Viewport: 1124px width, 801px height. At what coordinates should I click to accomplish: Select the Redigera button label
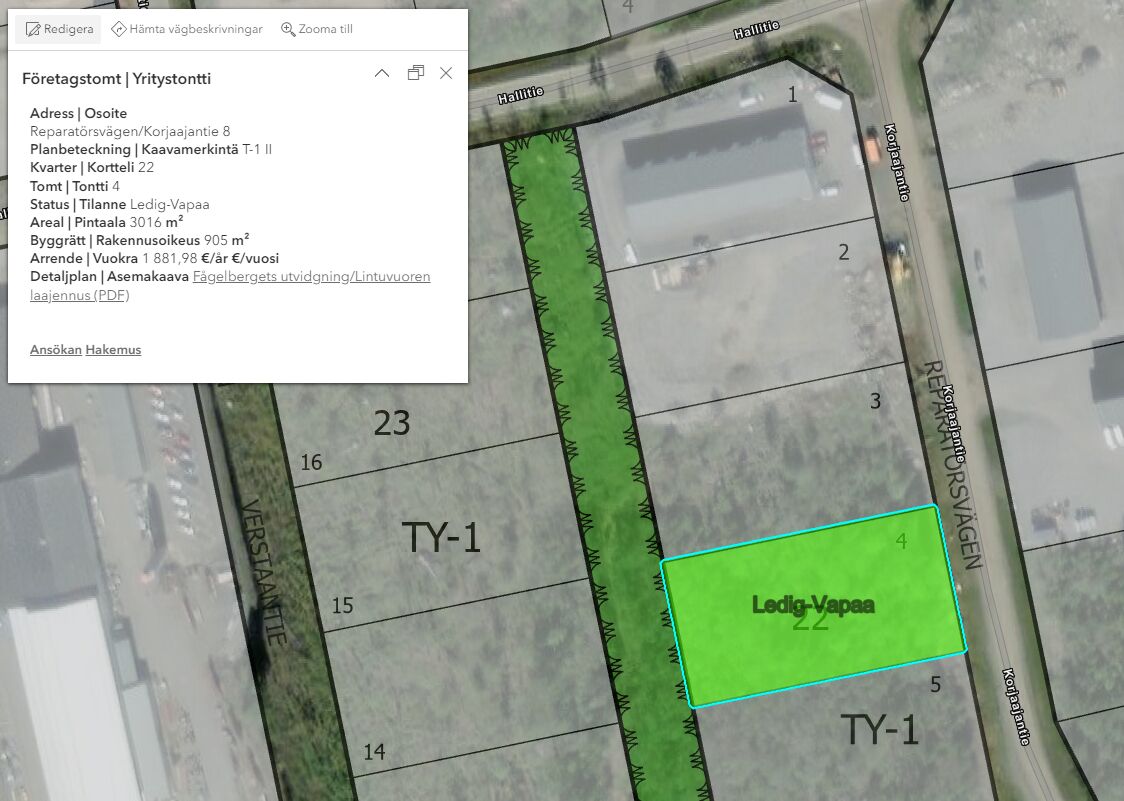(68, 29)
